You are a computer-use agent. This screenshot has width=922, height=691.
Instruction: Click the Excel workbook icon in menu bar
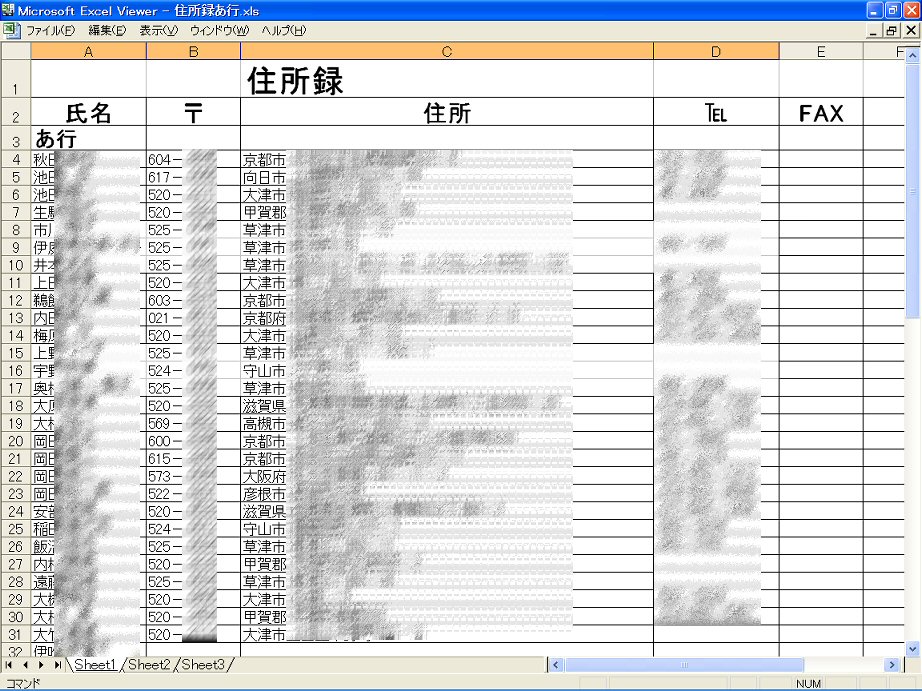[x=10, y=30]
